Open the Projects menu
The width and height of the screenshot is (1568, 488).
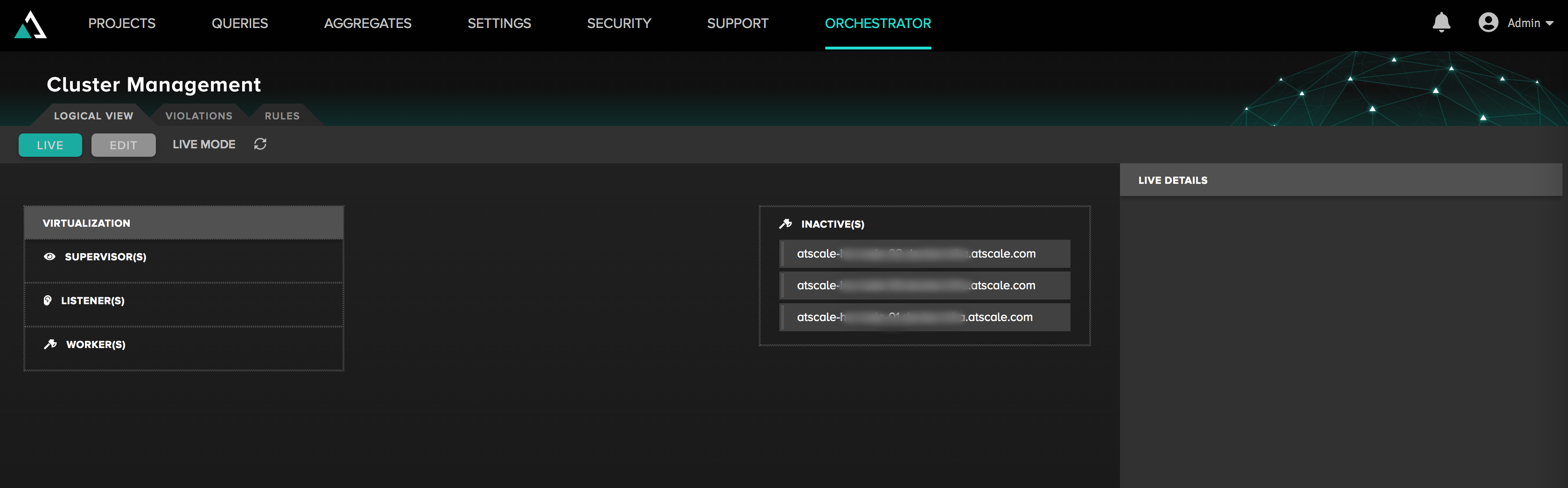122,23
